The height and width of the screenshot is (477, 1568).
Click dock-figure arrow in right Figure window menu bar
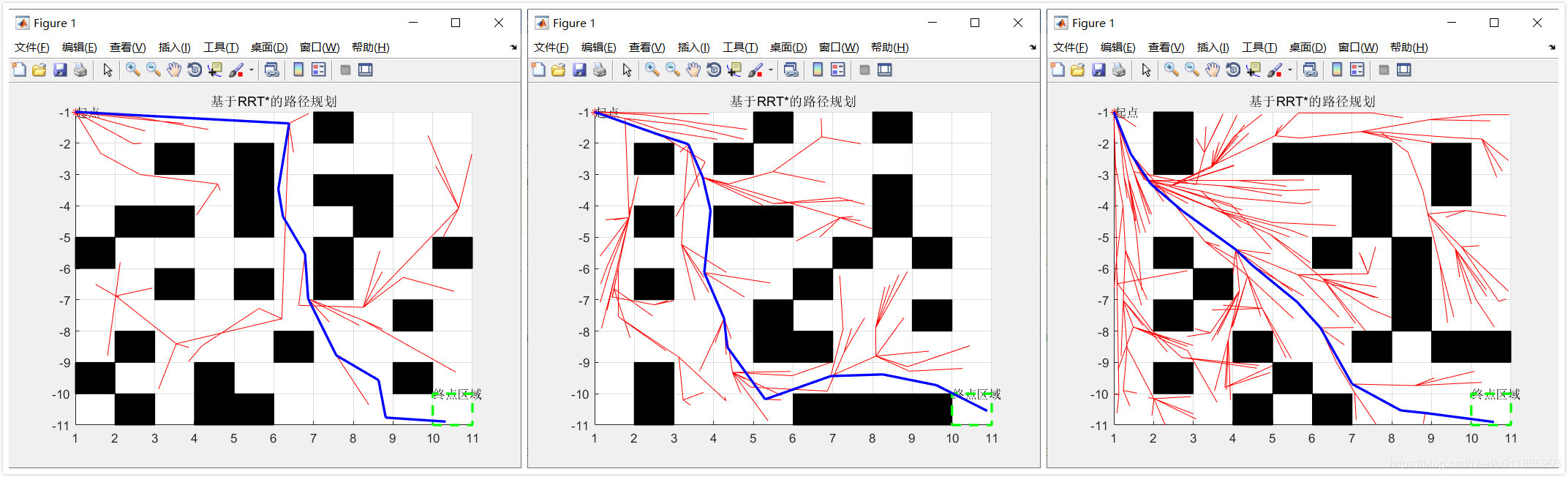1552,48
